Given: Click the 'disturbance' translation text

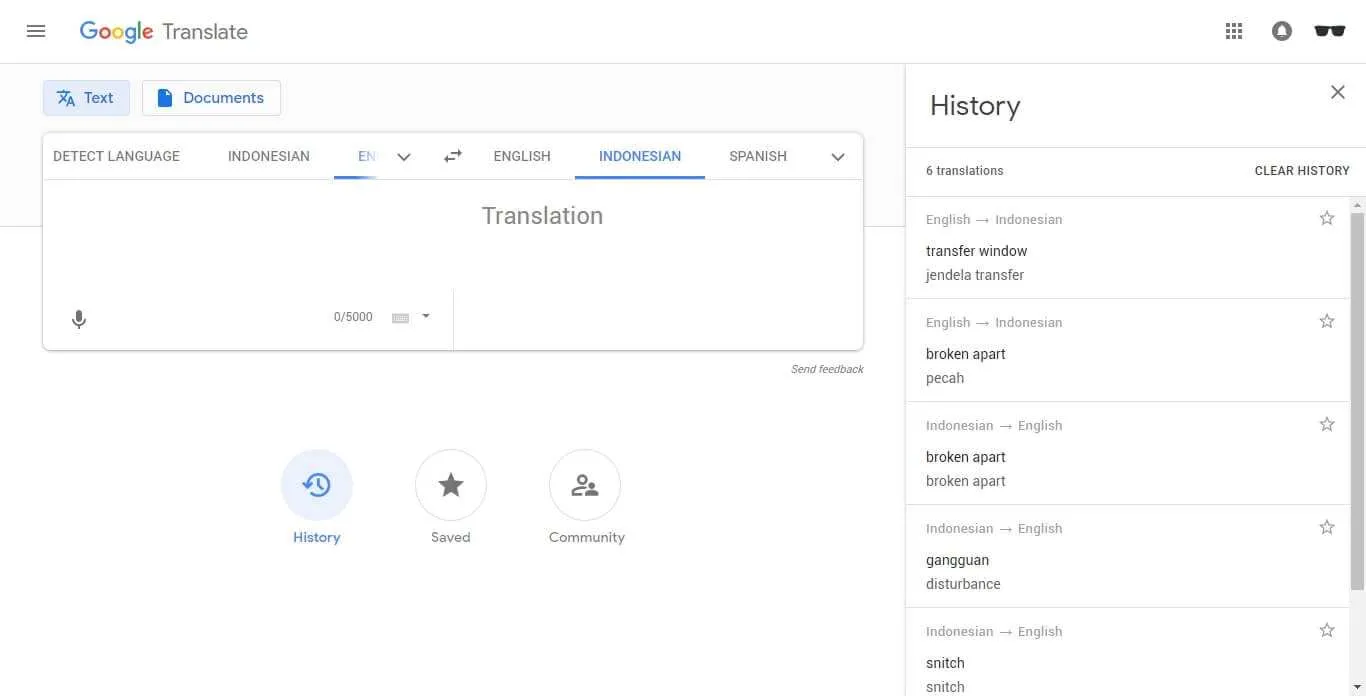Looking at the screenshot, I should pyautogui.click(x=963, y=584).
